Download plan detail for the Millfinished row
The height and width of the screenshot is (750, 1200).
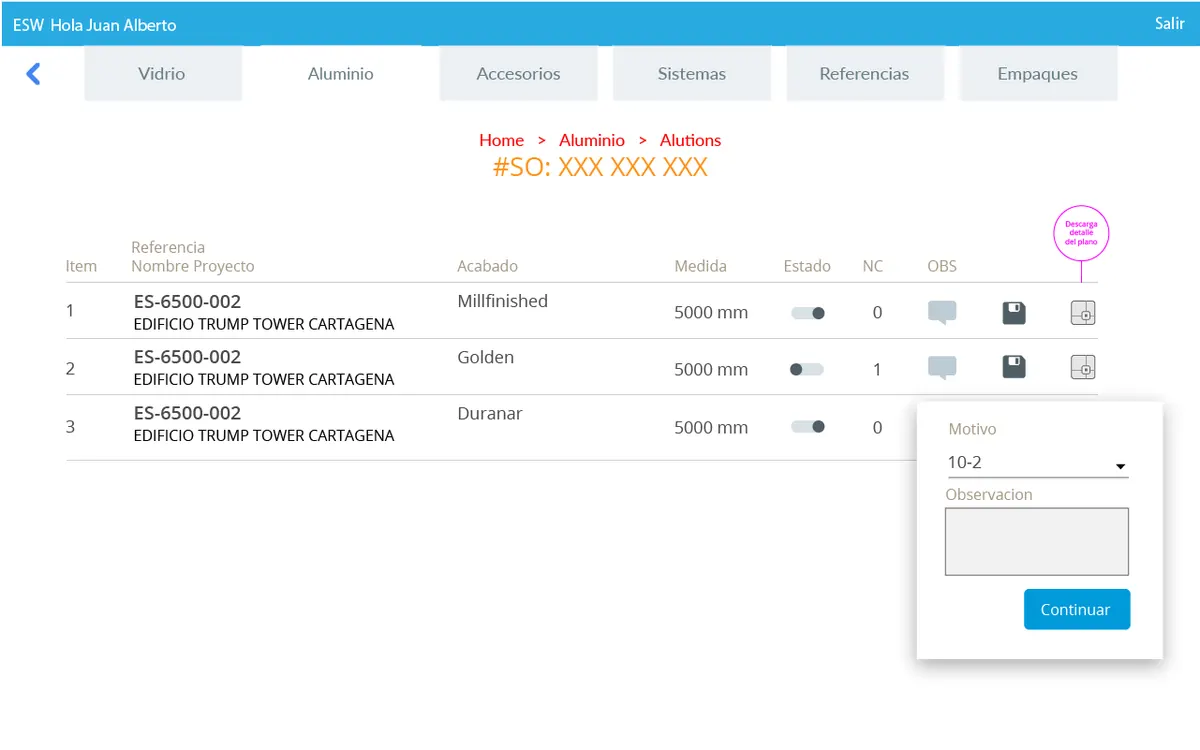click(x=1083, y=313)
